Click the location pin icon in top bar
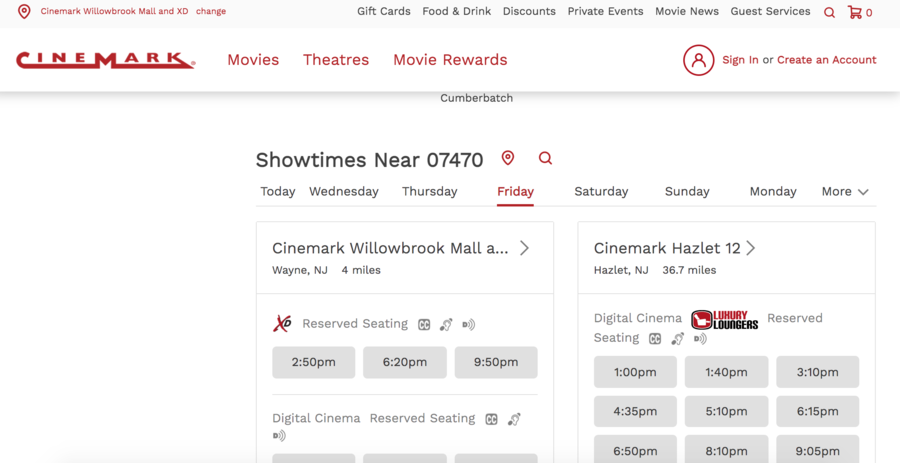The width and height of the screenshot is (900, 463). tap(24, 11)
